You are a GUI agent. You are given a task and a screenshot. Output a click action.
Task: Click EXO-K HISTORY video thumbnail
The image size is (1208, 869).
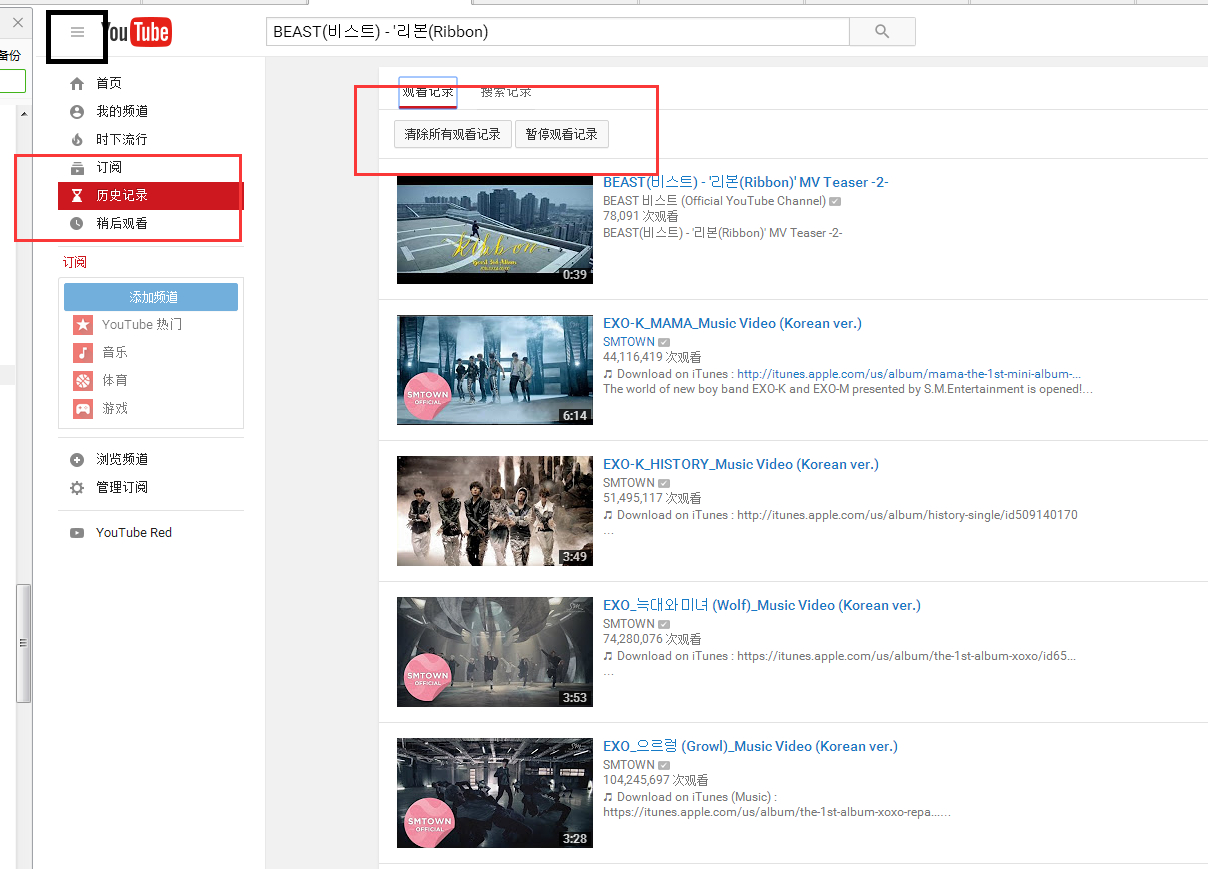(x=495, y=511)
